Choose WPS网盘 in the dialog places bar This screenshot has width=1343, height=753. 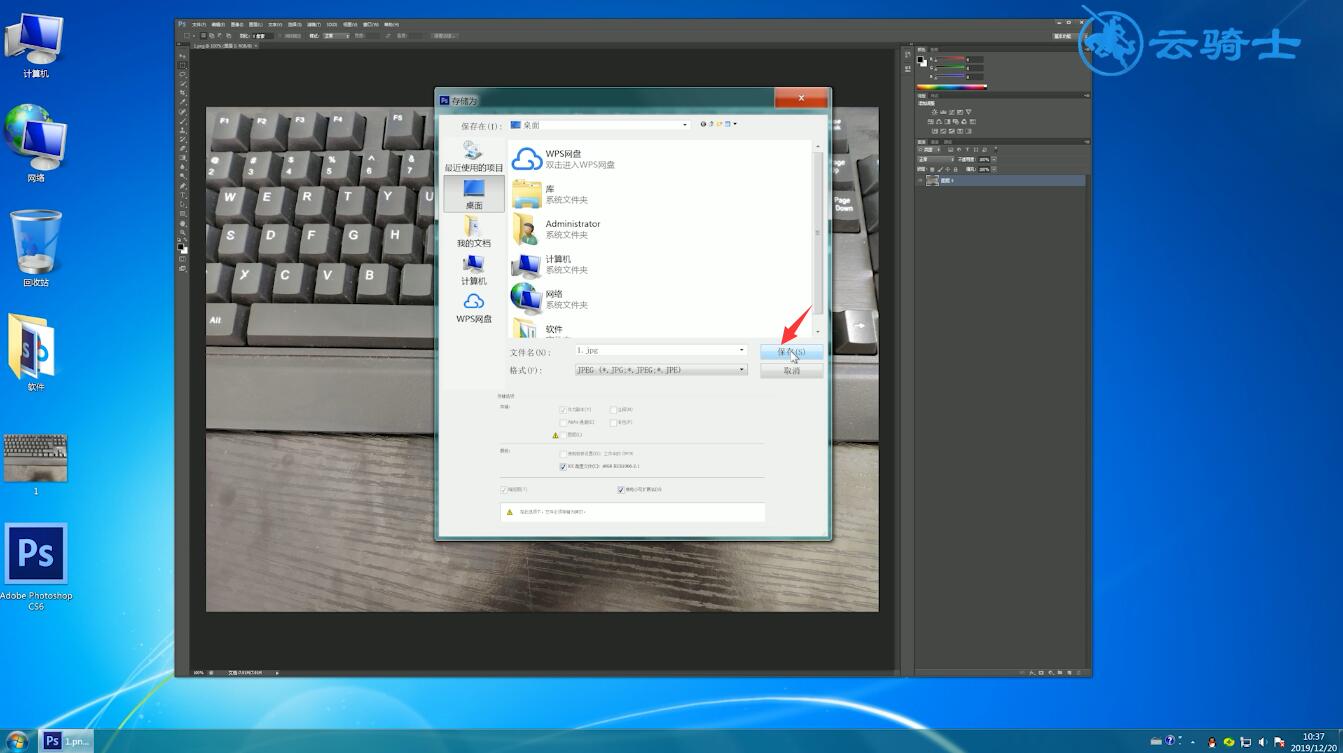pos(474,308)
